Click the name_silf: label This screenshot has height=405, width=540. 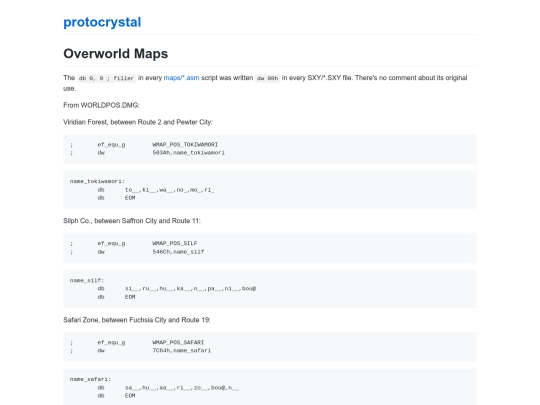87,280
